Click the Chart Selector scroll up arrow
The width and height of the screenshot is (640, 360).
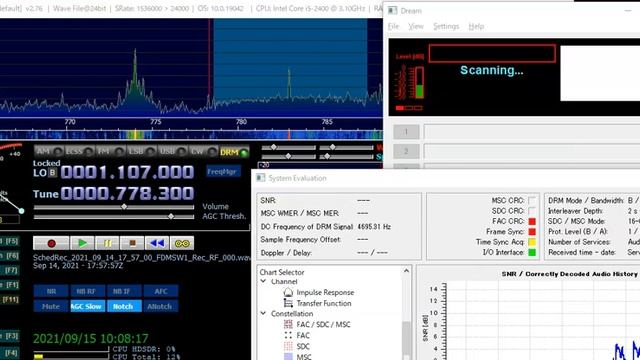[407, 271]
